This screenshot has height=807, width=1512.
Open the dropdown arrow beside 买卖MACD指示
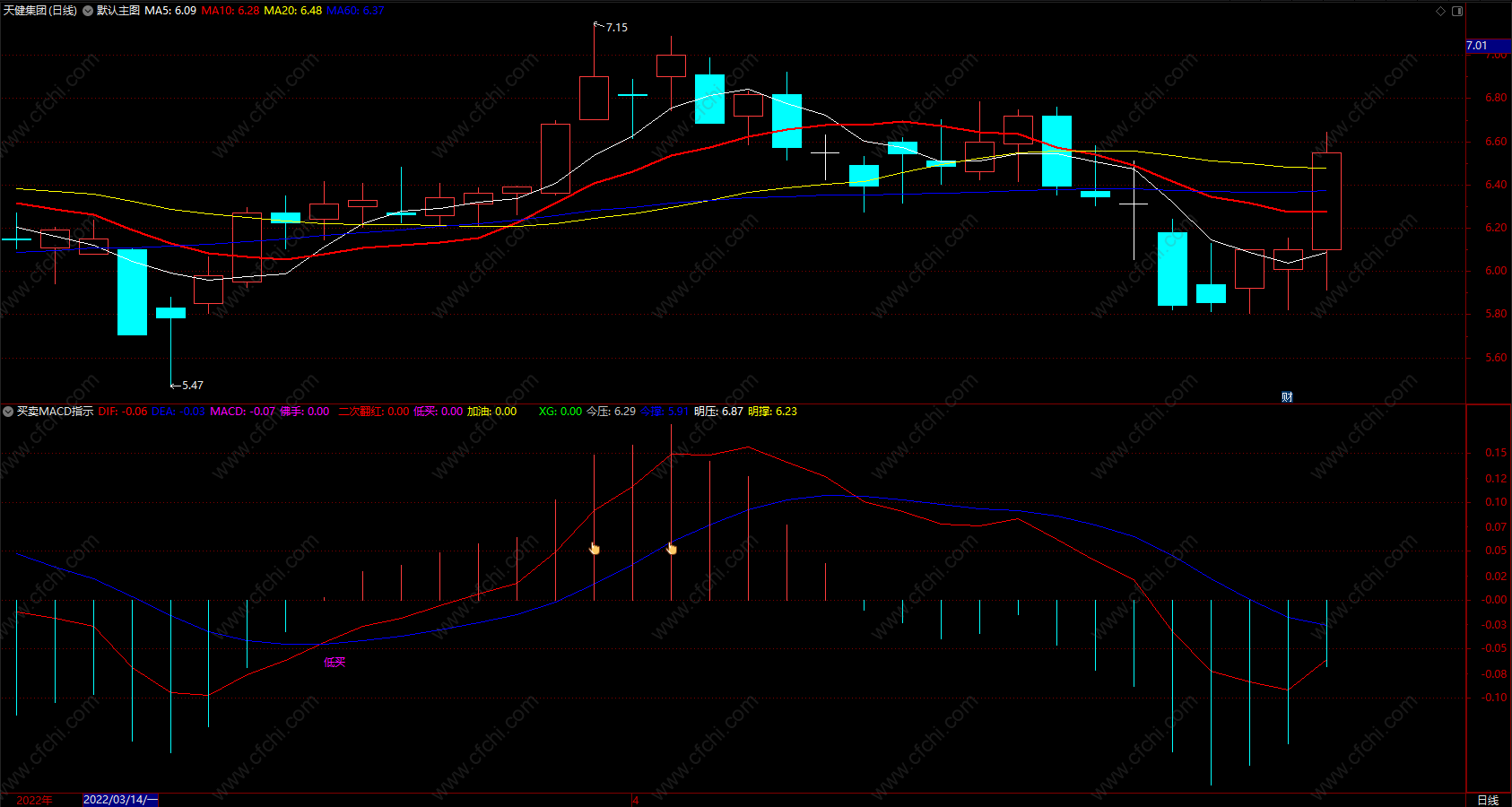tap(8, 412)
